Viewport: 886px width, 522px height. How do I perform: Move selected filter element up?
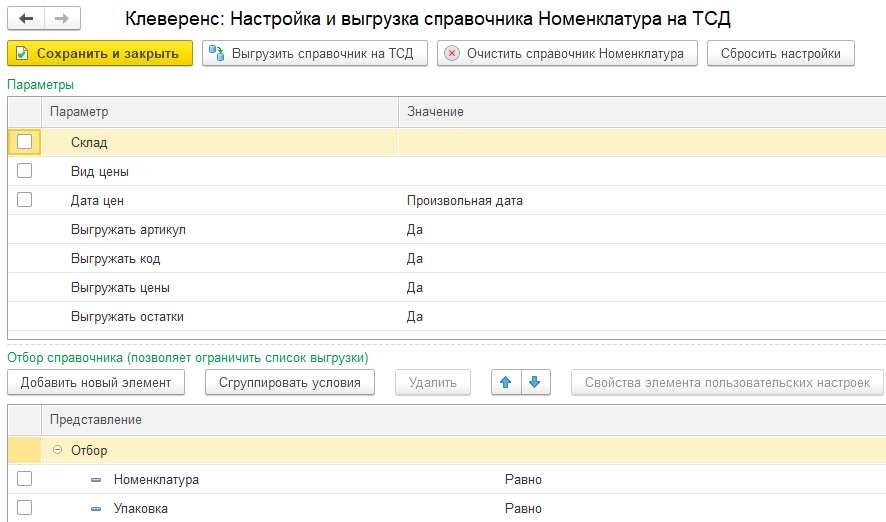pos(506,382)
